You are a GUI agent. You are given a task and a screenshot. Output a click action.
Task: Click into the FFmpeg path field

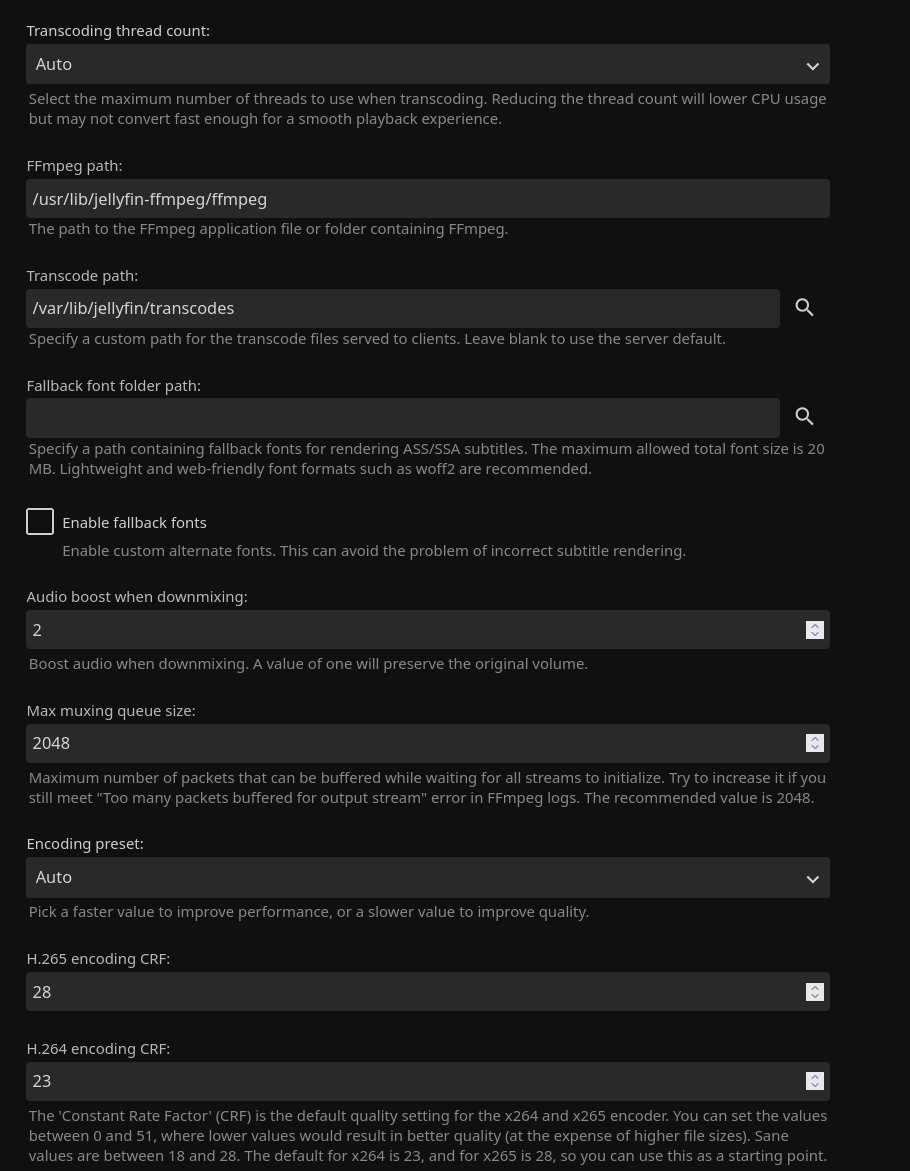pos(427,199)
